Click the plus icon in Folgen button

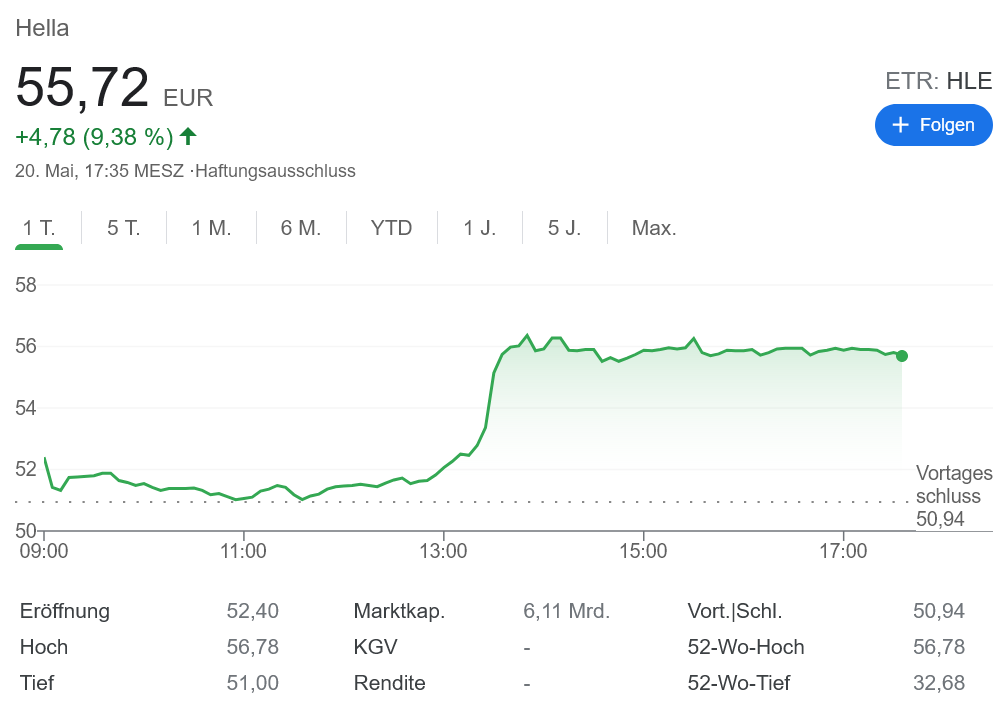[x=900, y=125]
